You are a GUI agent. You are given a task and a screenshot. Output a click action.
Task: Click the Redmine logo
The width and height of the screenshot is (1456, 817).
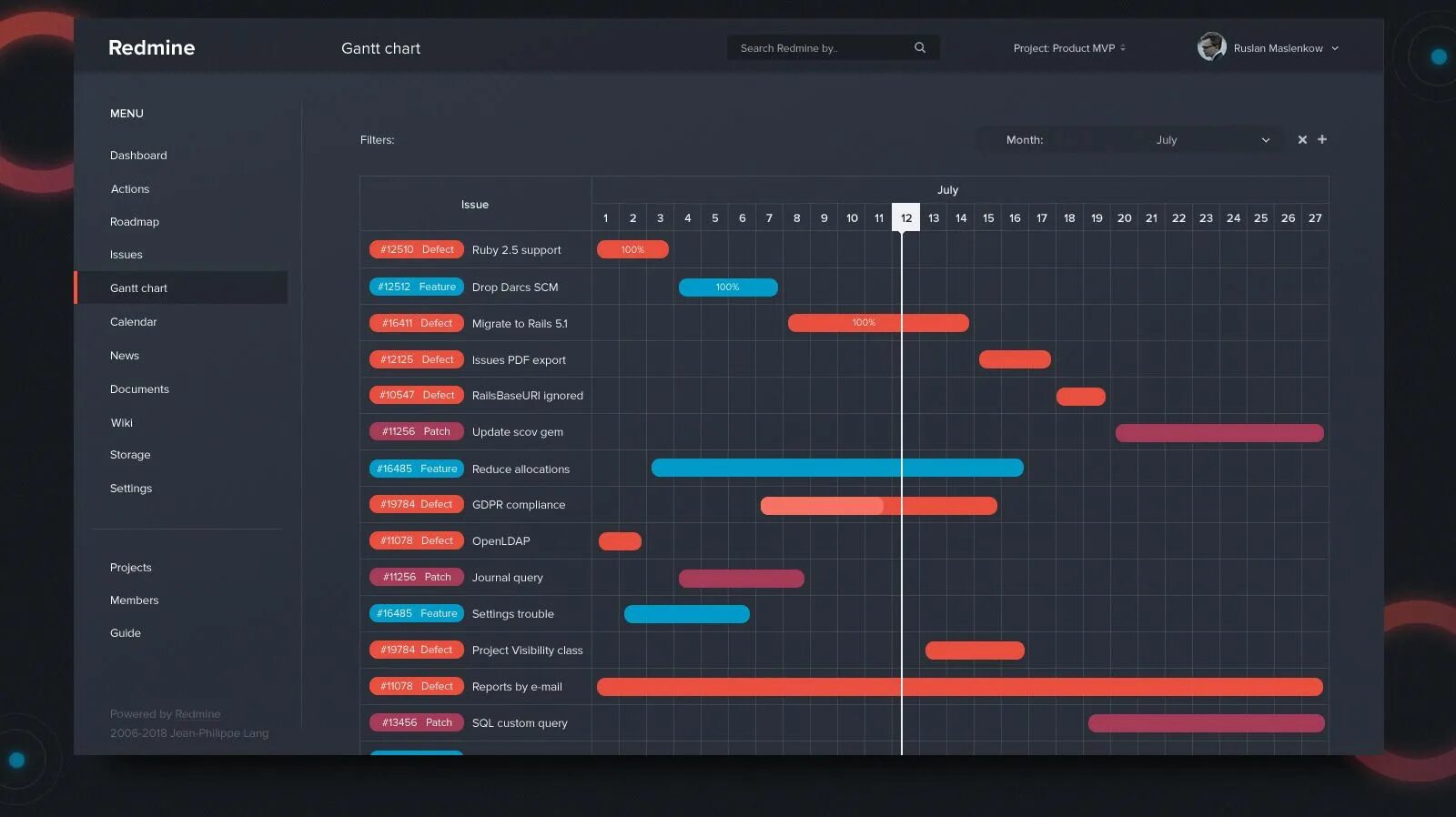tap(151, 47)
